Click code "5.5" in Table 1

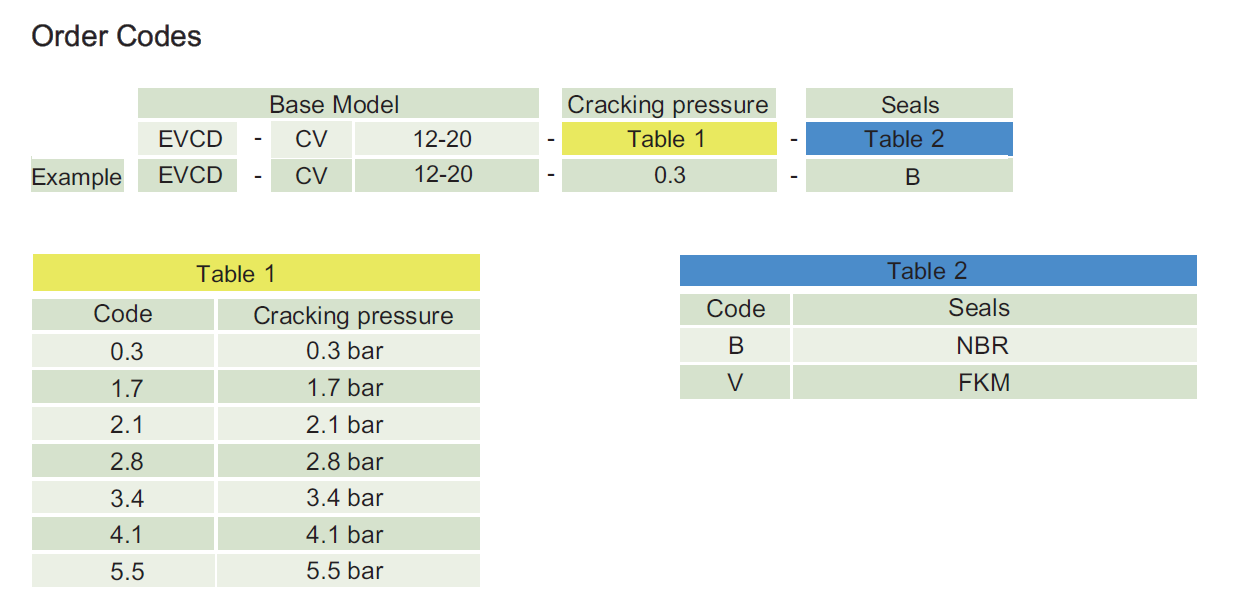[127, 572]
